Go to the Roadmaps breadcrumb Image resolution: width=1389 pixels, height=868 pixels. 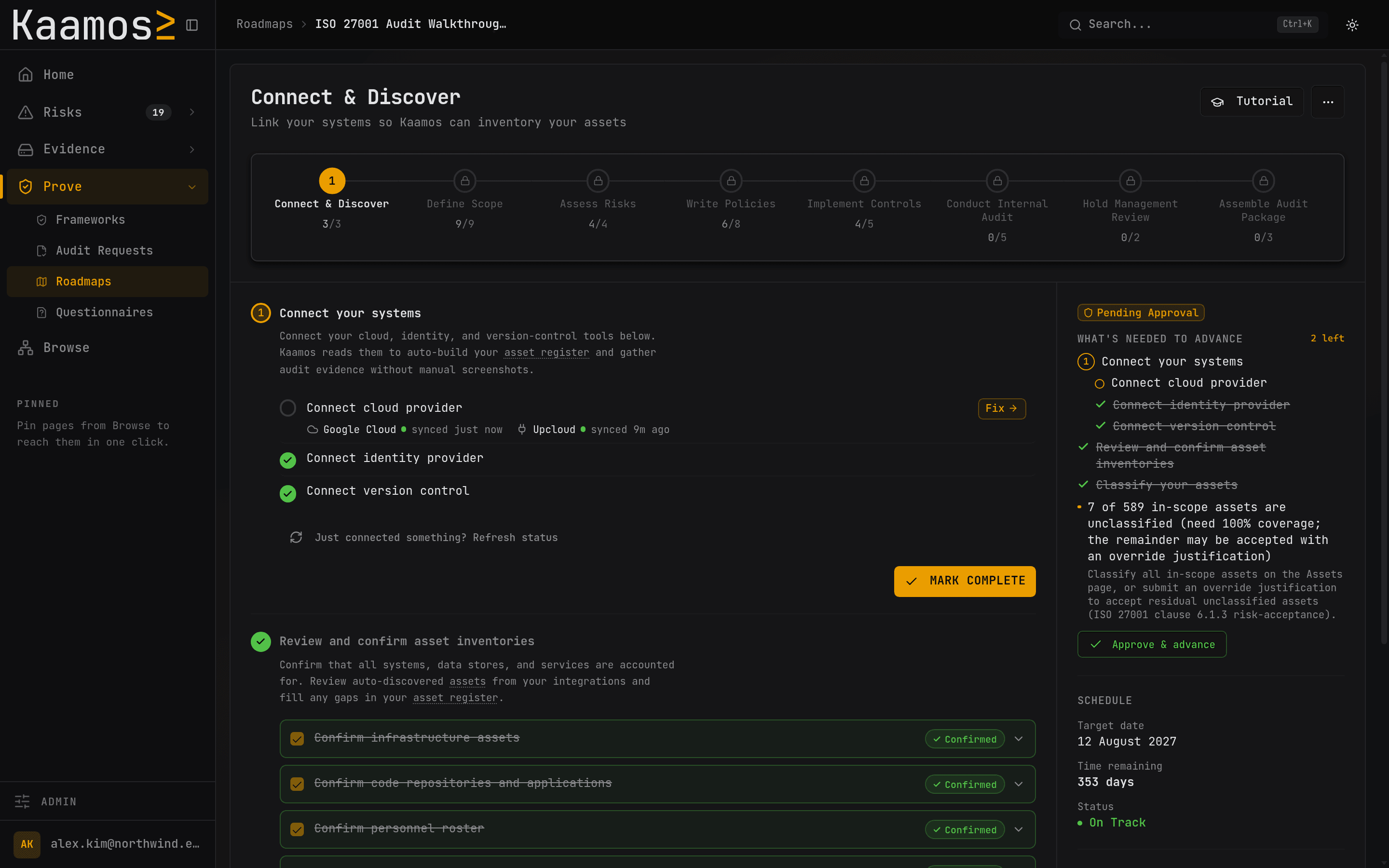pyautogui.click(x=265, y=24)
